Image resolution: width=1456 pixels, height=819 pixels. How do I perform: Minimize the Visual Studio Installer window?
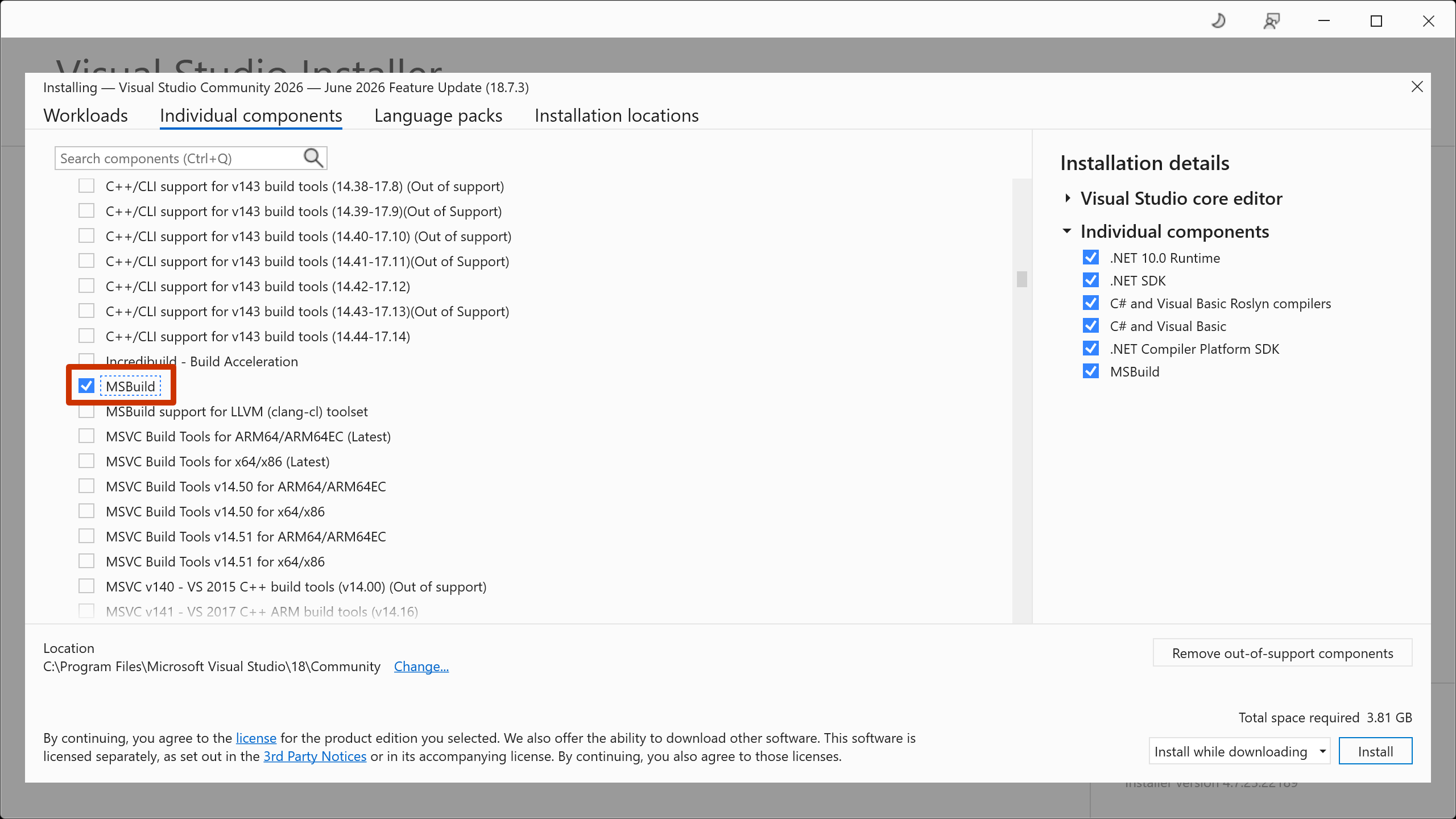(x=1324, y=21)
